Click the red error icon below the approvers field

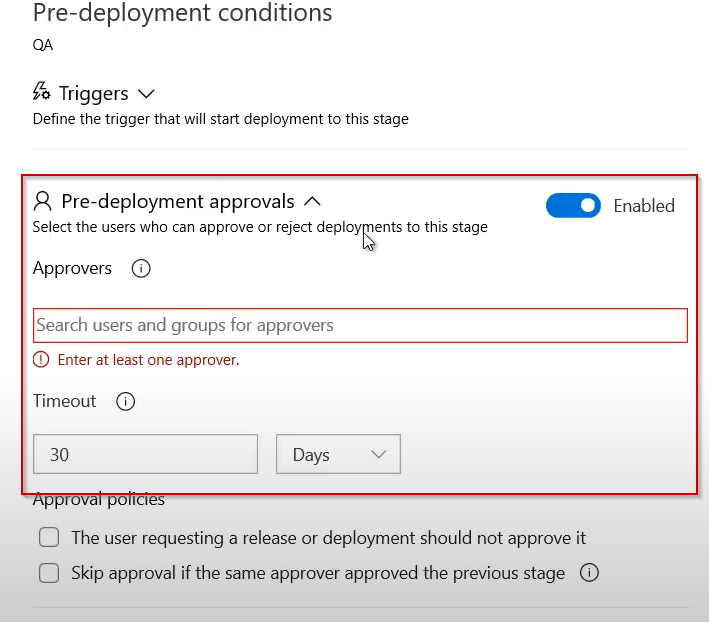(x=41, y=360)
